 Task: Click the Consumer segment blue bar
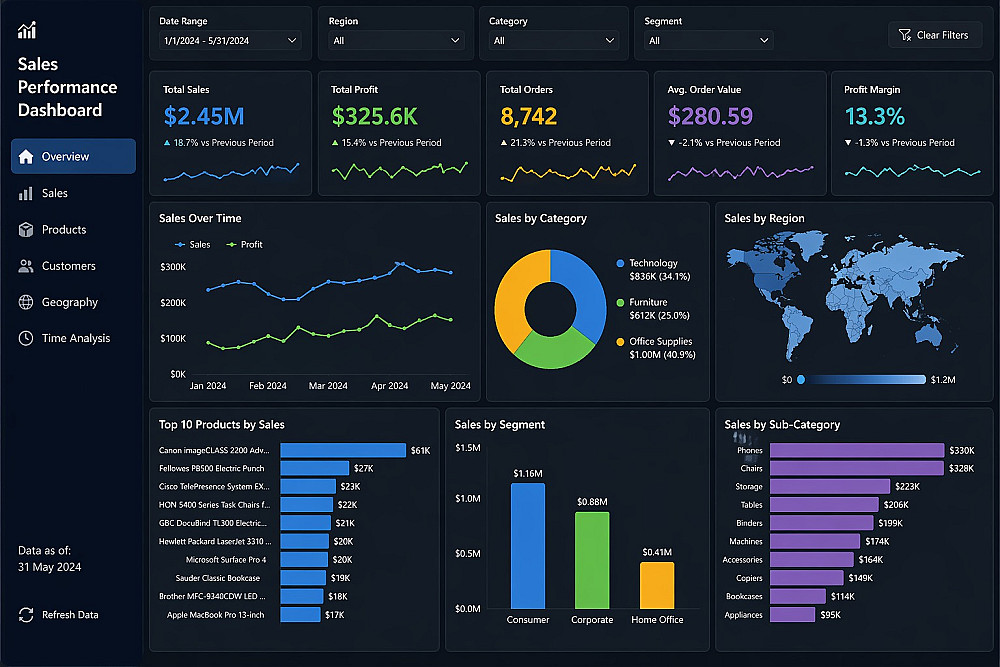pos(528,546)
